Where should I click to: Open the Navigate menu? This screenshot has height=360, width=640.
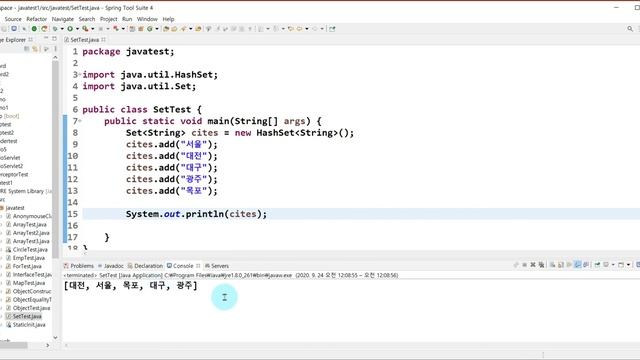(x=63, y=19)
